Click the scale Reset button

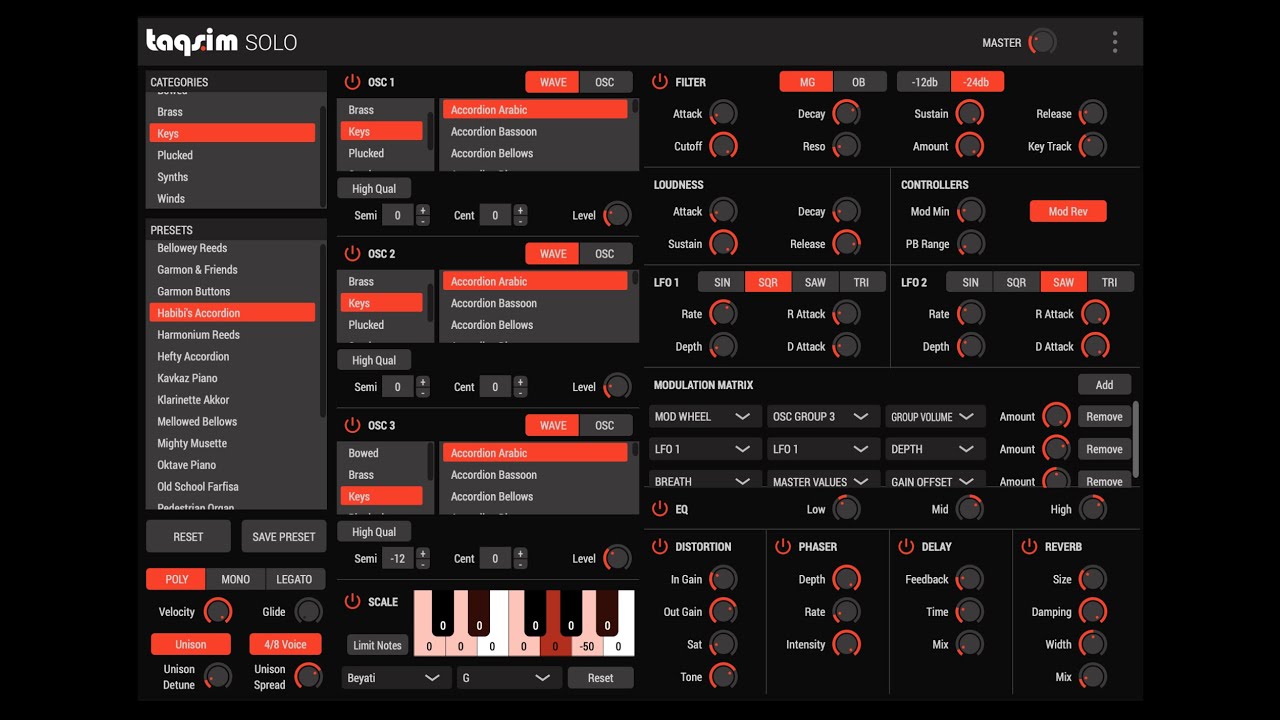[x=600, y=678]
